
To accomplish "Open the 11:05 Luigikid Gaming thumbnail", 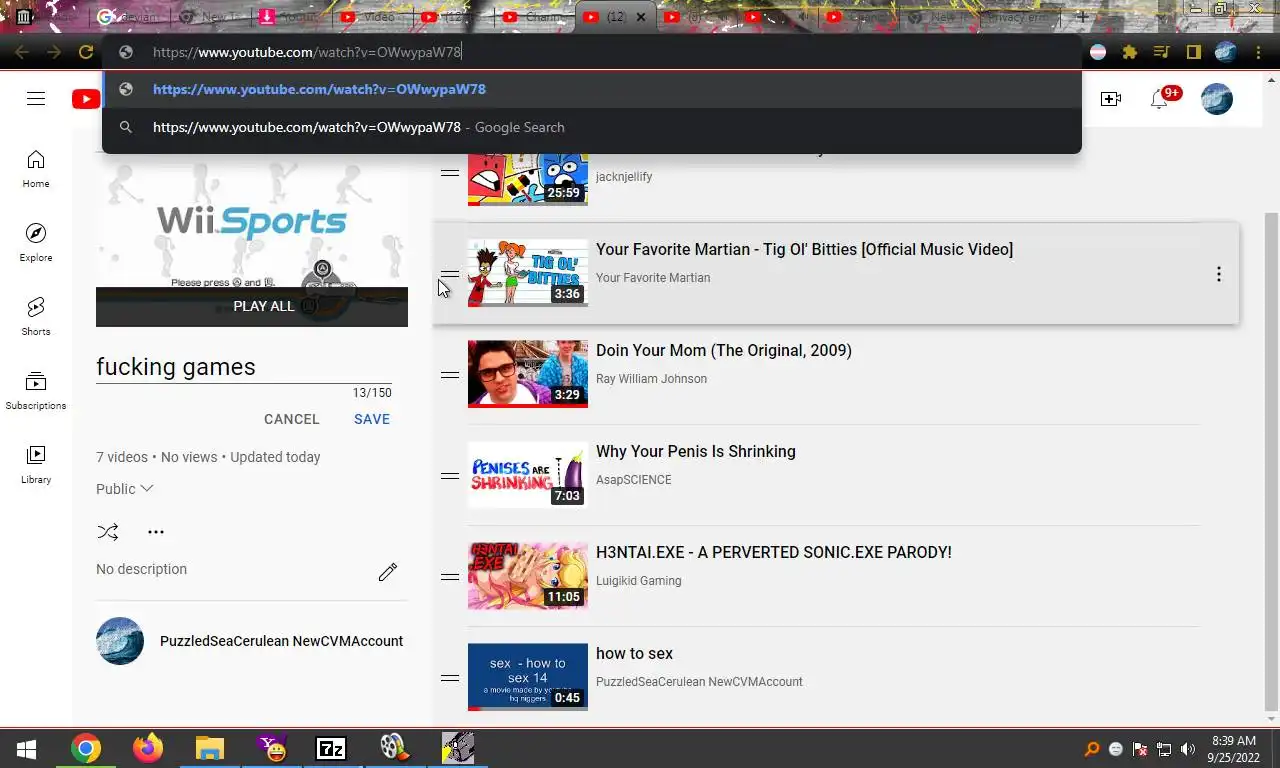I will pos(528,576).
